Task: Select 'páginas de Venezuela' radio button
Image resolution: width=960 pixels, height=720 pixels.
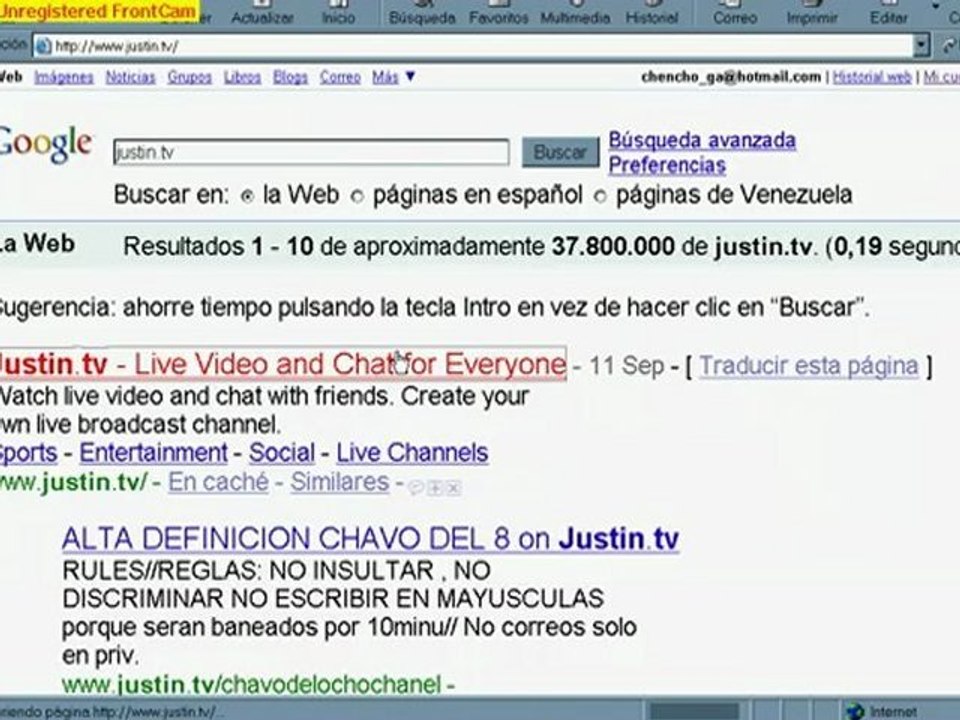Action: point(601,197)
